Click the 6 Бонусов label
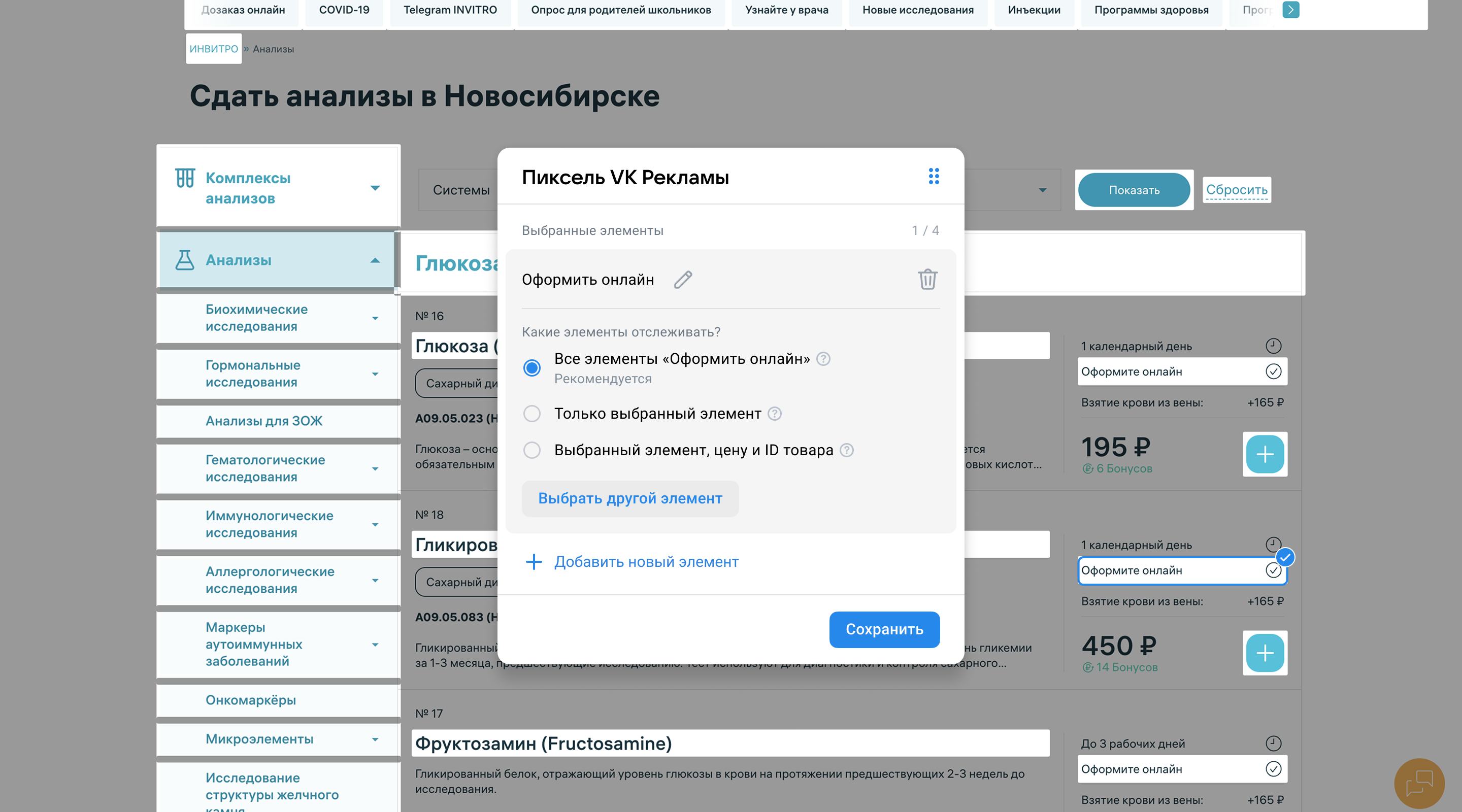The height and width of the screenshot is (812, 1462). click(x=1117, y=468)
